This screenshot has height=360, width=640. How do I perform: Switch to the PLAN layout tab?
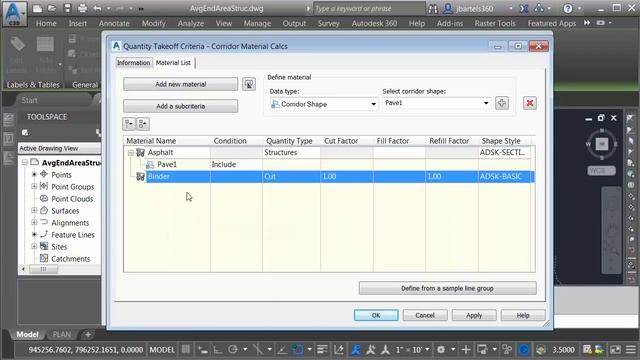point(62,334)
